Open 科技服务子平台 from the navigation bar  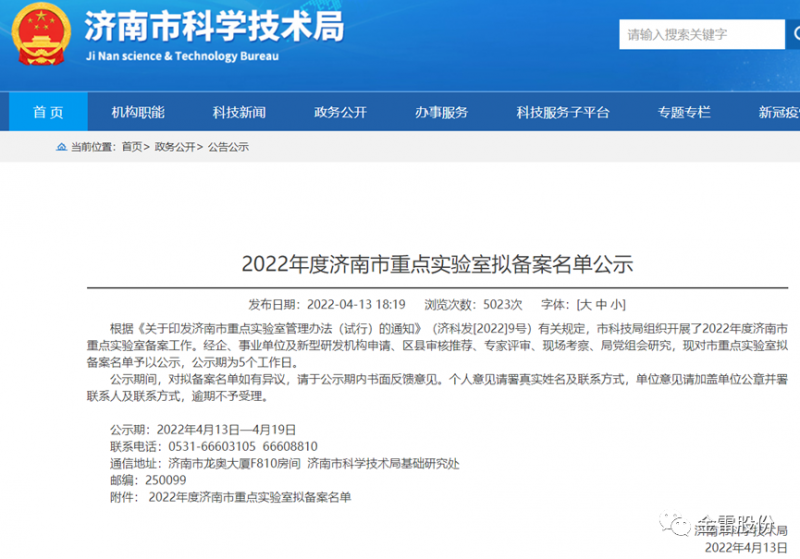click(x=562, y=112)
